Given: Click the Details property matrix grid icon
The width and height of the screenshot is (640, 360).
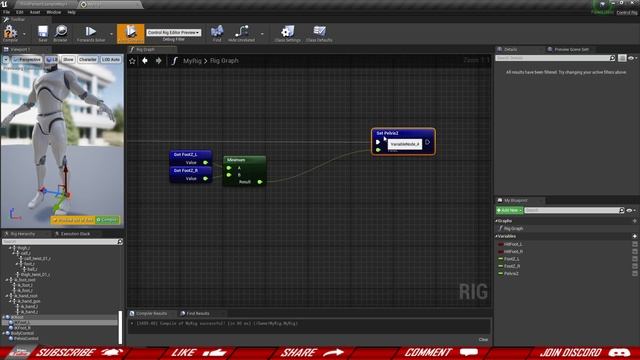Looking at the screenshot, I should click(622, 58).
